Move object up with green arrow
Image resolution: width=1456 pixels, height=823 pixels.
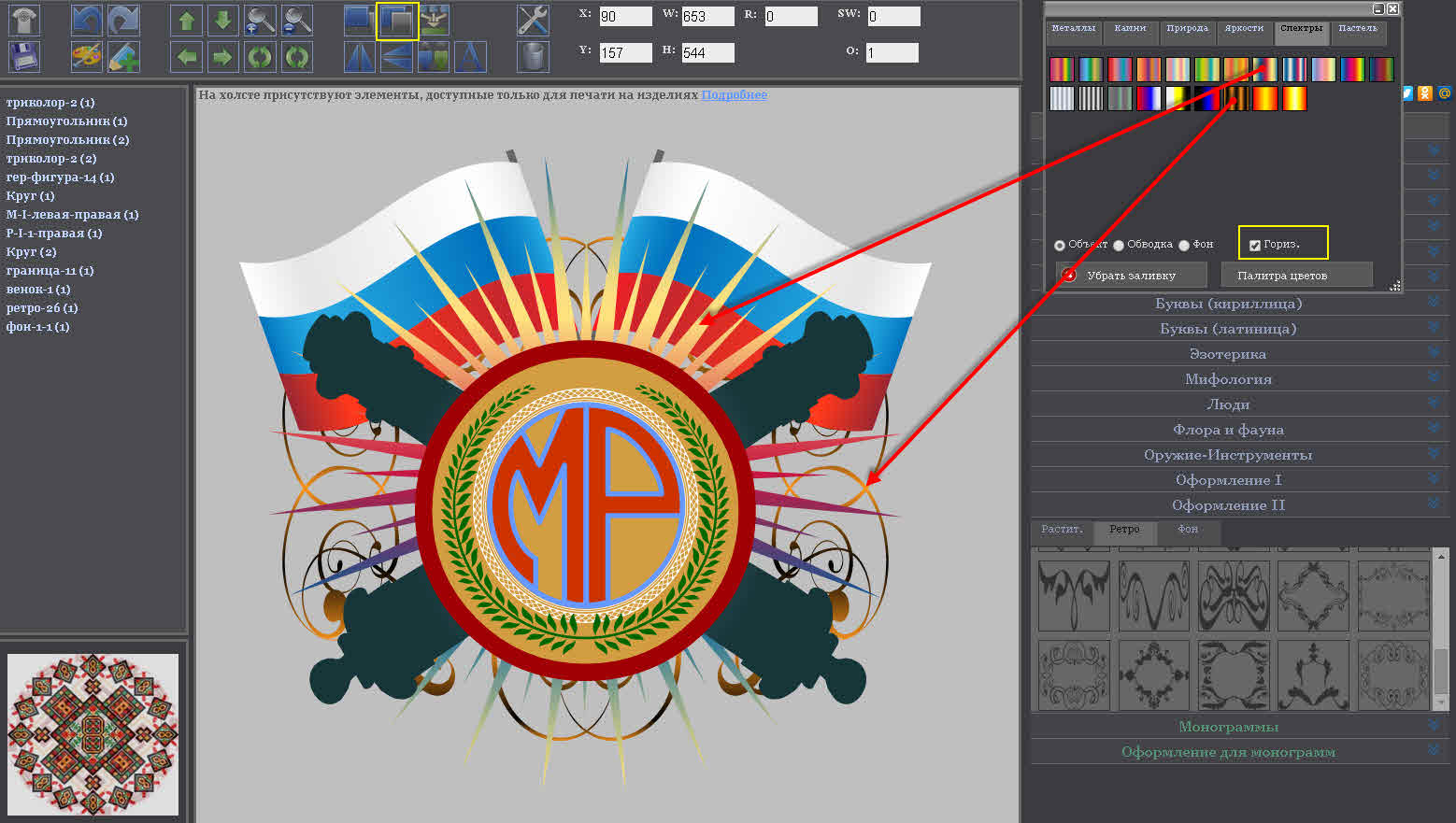point(186,21)
